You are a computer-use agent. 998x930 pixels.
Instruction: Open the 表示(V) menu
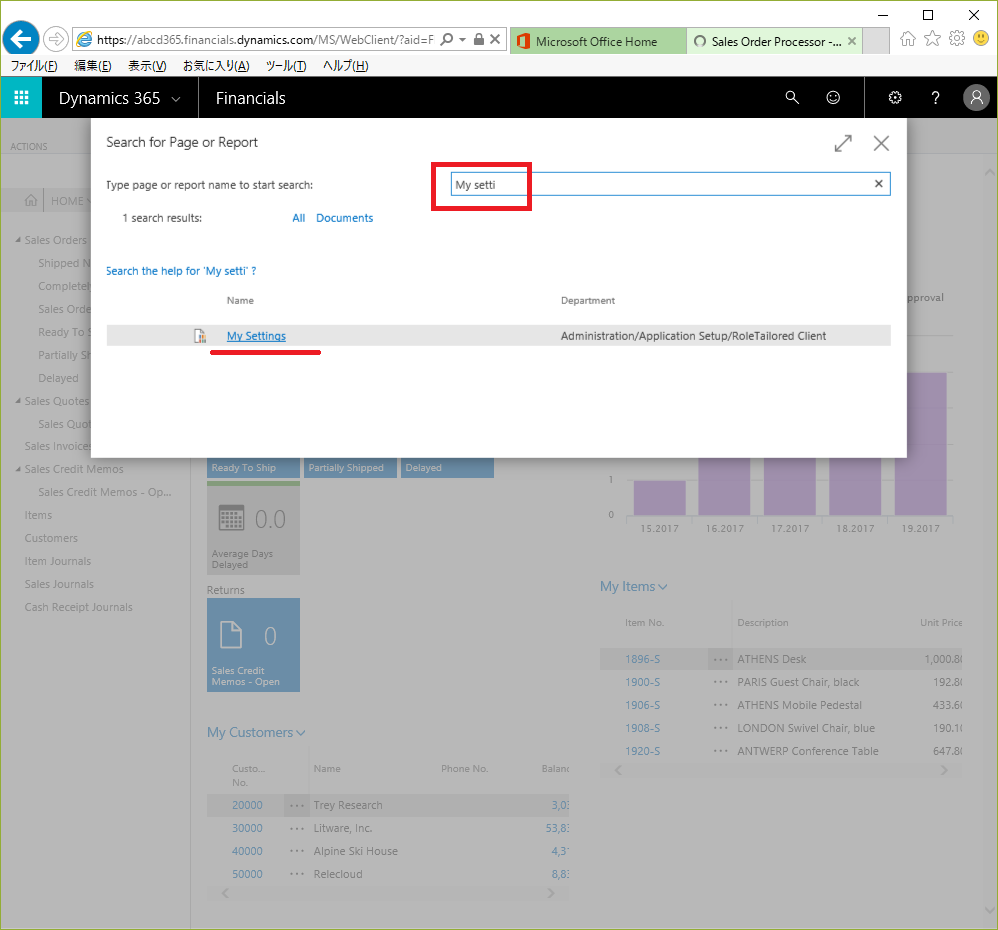147,66
